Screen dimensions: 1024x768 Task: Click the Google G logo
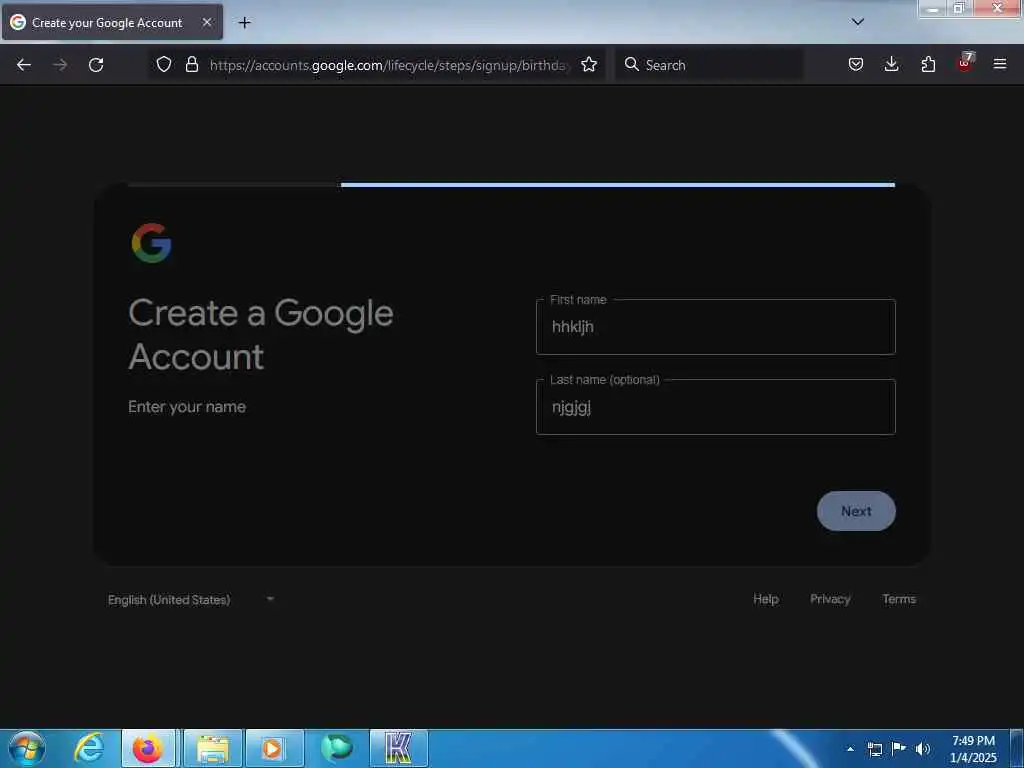[151, 243]
